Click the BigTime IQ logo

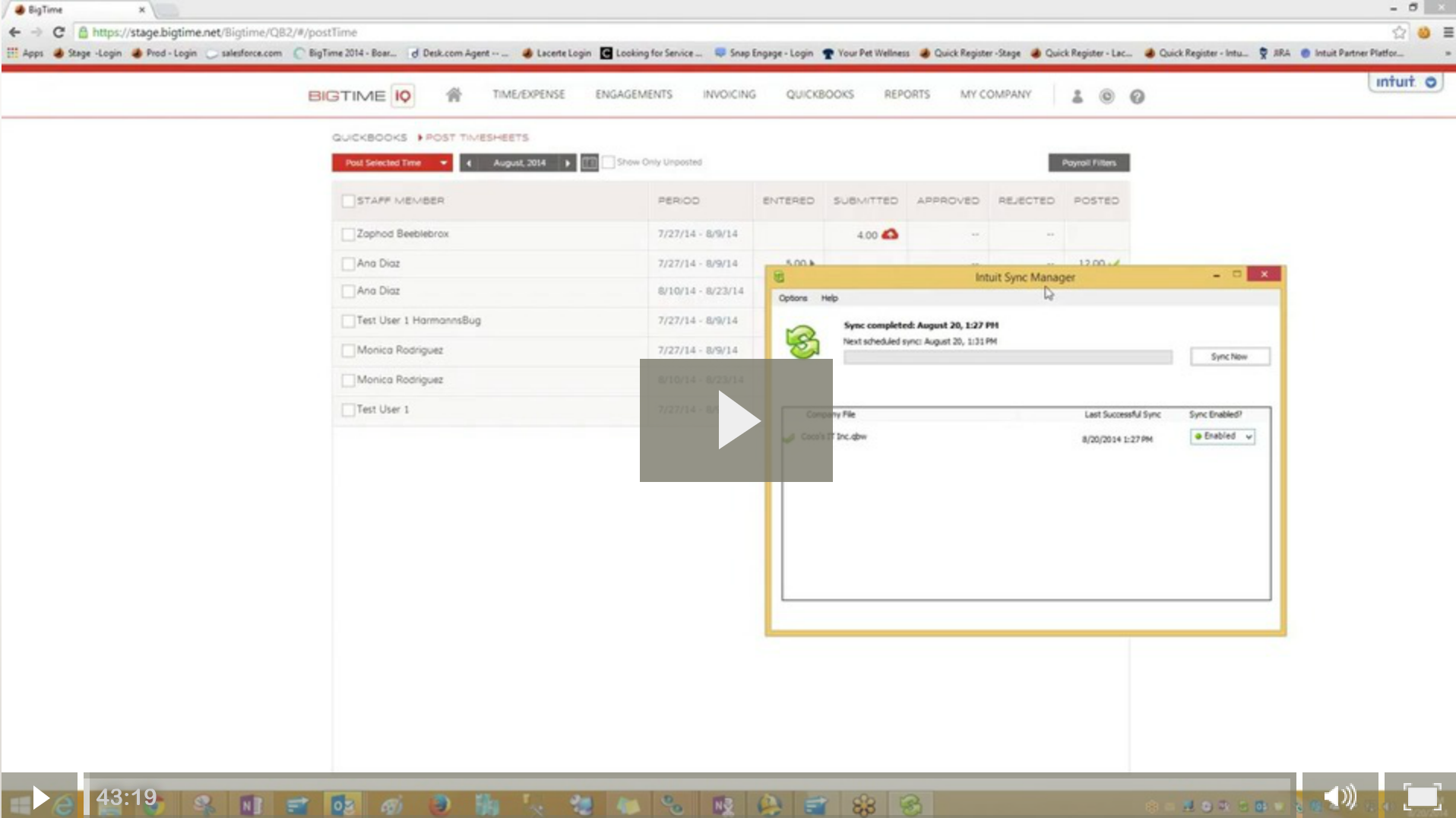[361, 96]
